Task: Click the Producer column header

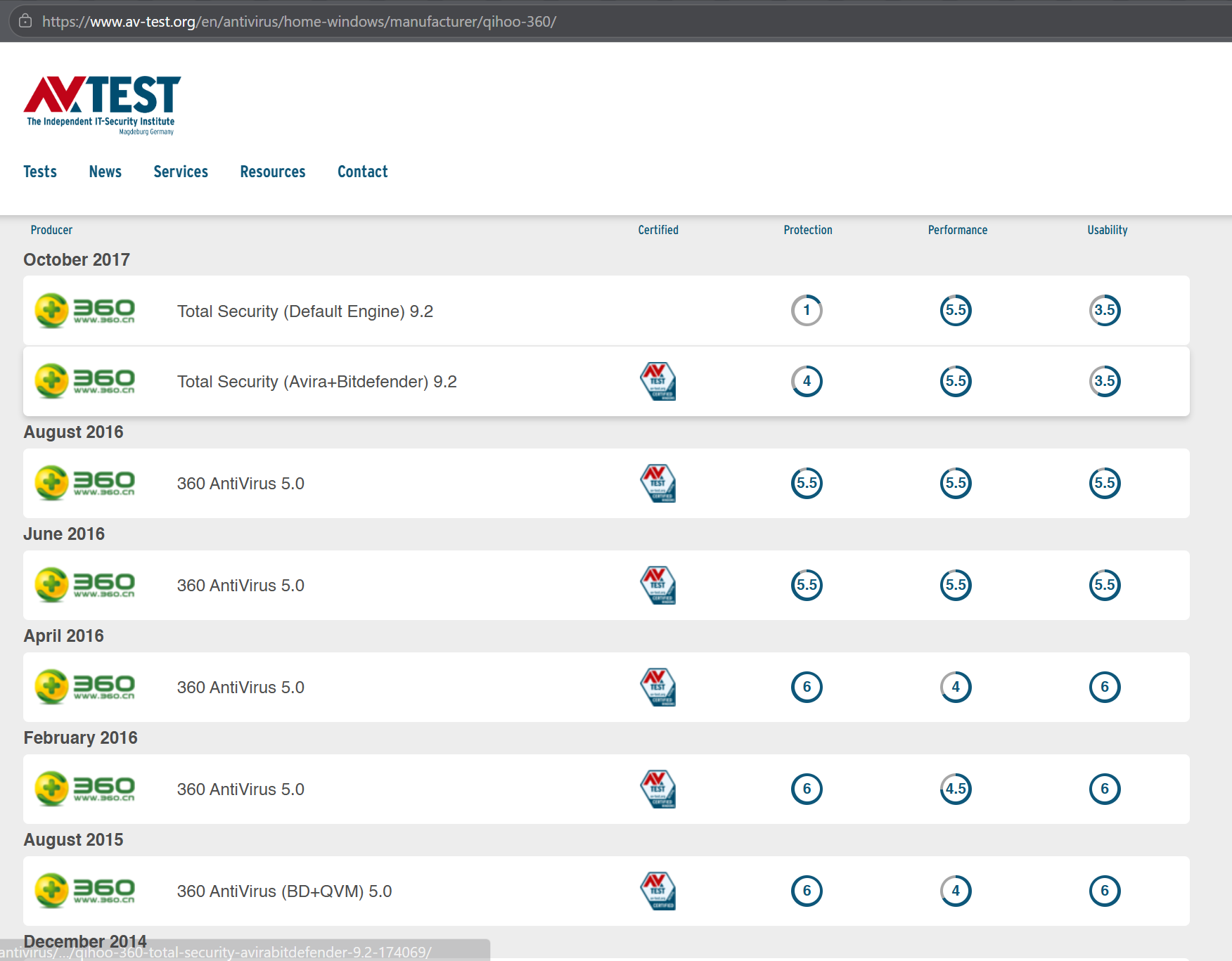Action: [x=51, y=230]
